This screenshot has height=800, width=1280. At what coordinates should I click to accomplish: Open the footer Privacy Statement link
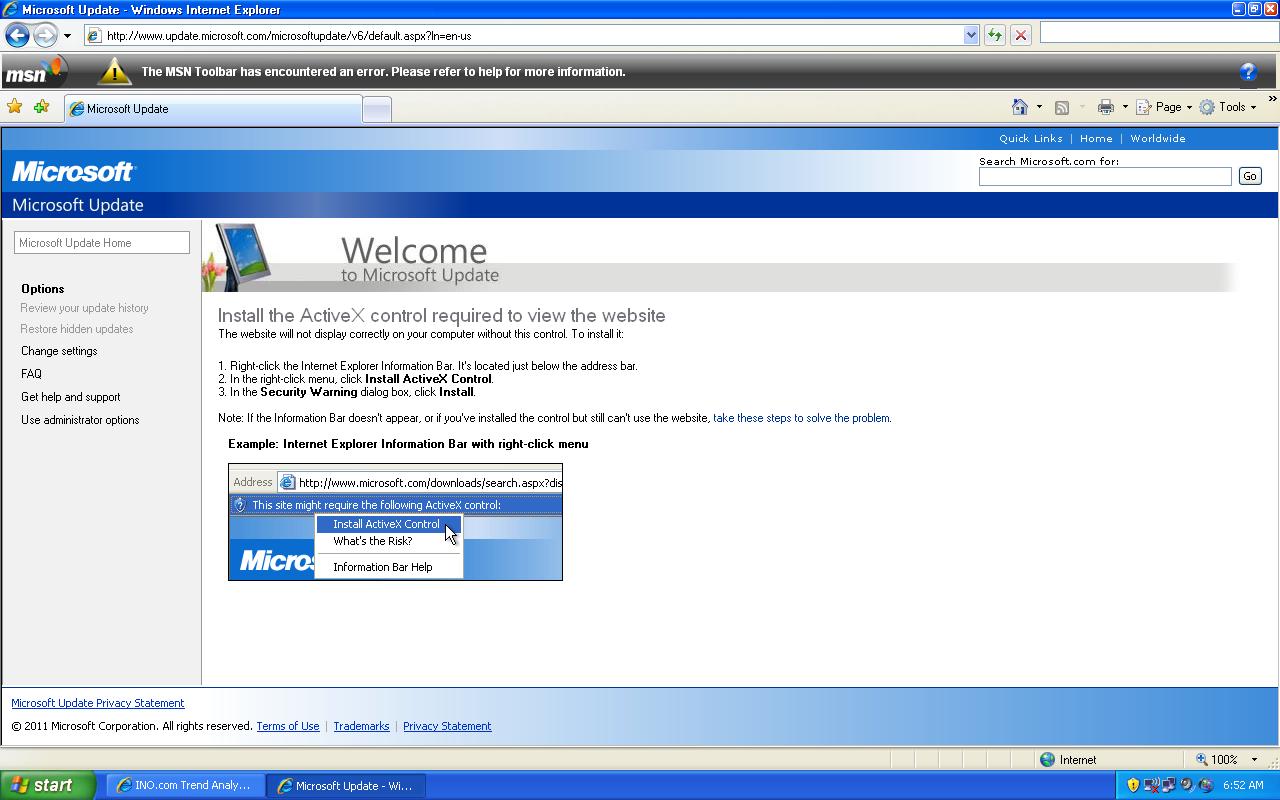click(447, 726)
